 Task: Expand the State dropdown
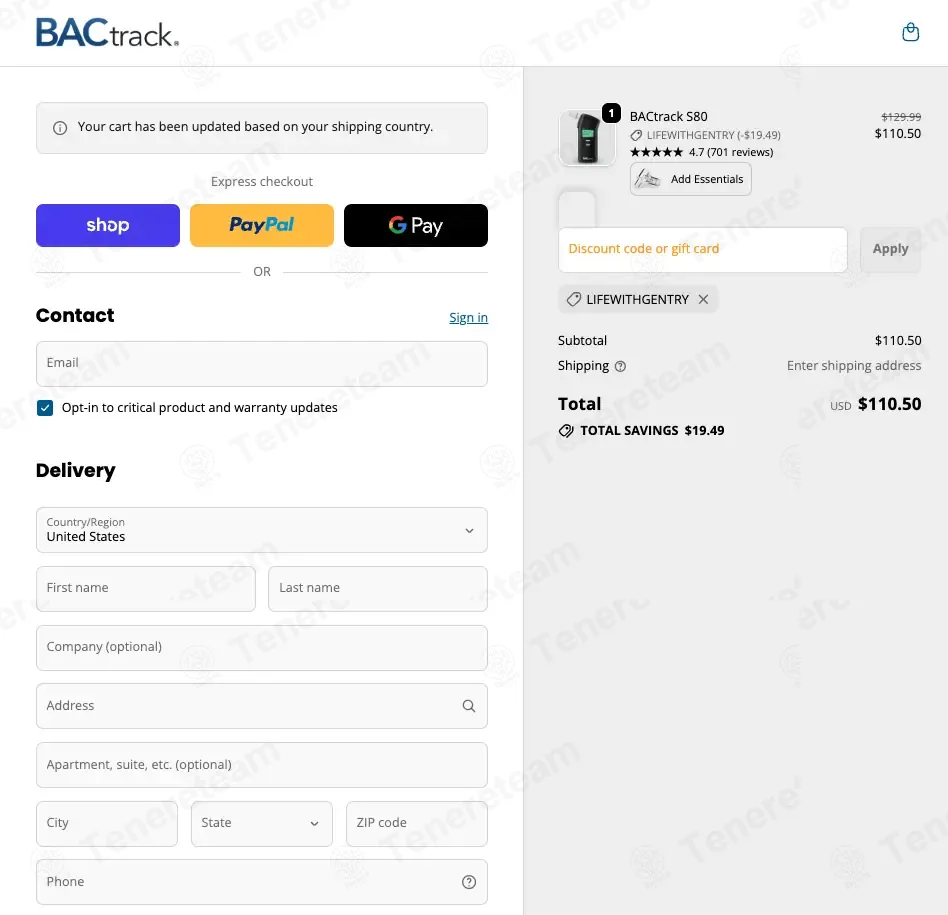[262, 823]
